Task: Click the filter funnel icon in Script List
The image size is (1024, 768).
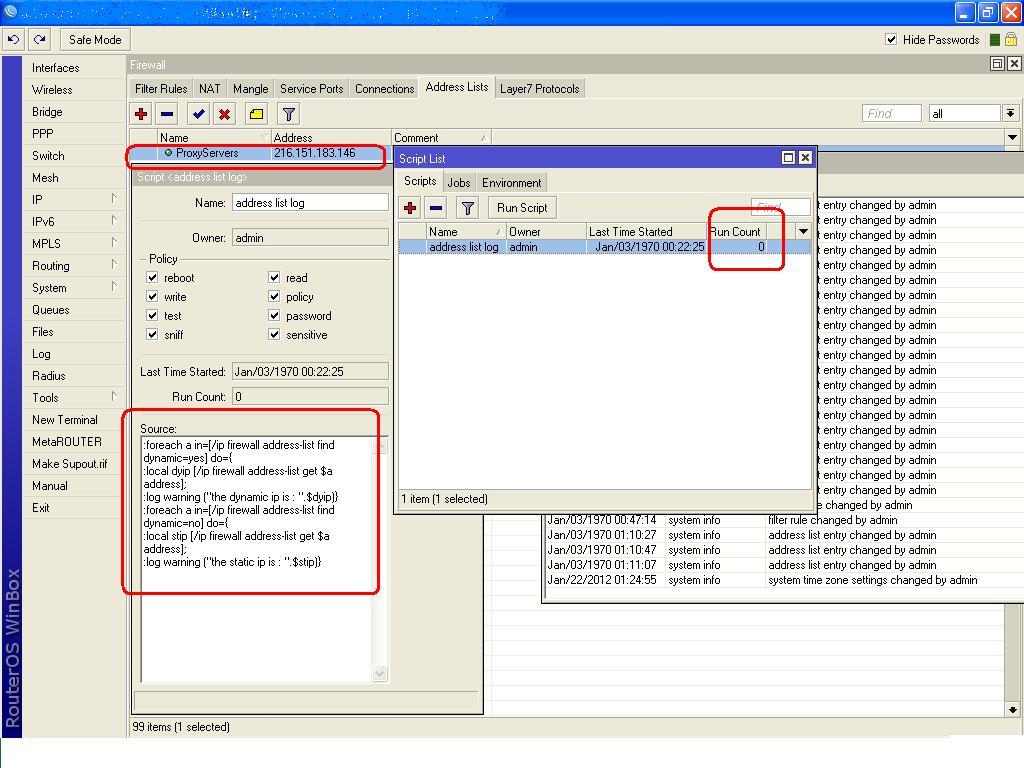Action: tap(468, 208)
